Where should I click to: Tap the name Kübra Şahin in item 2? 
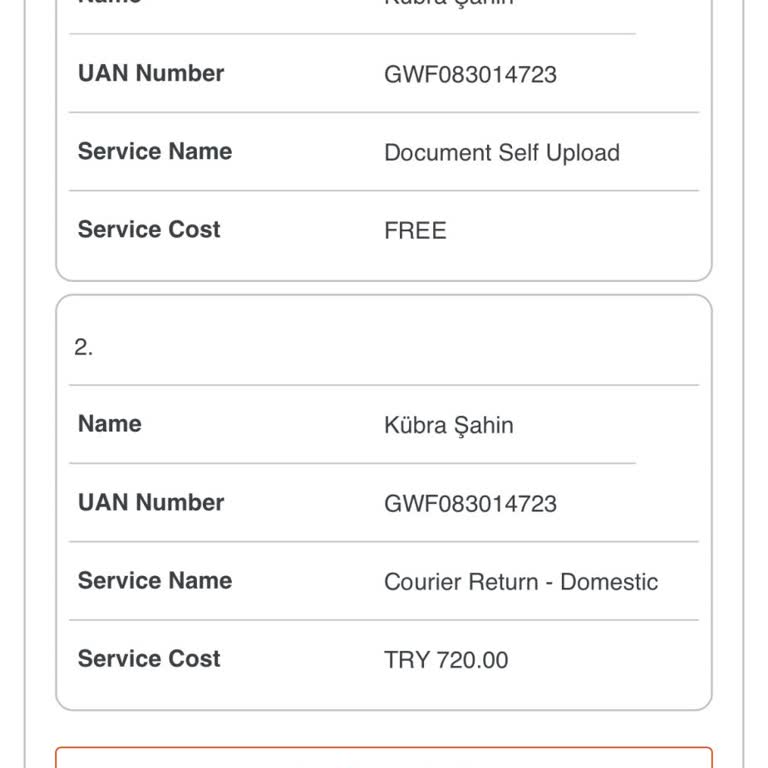click(x=449, y=425)
